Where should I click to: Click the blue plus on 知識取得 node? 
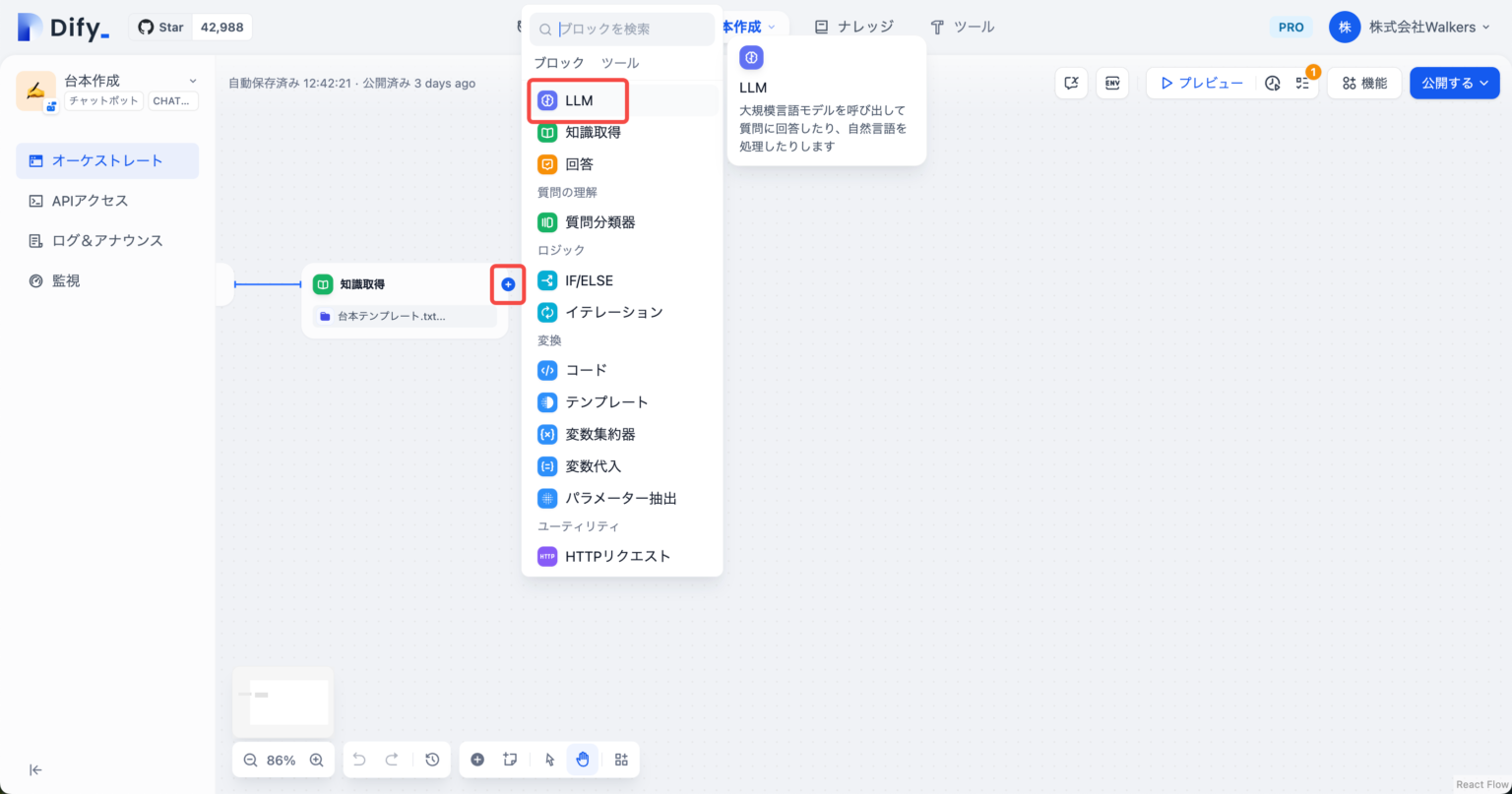click(x=508, y=284)
